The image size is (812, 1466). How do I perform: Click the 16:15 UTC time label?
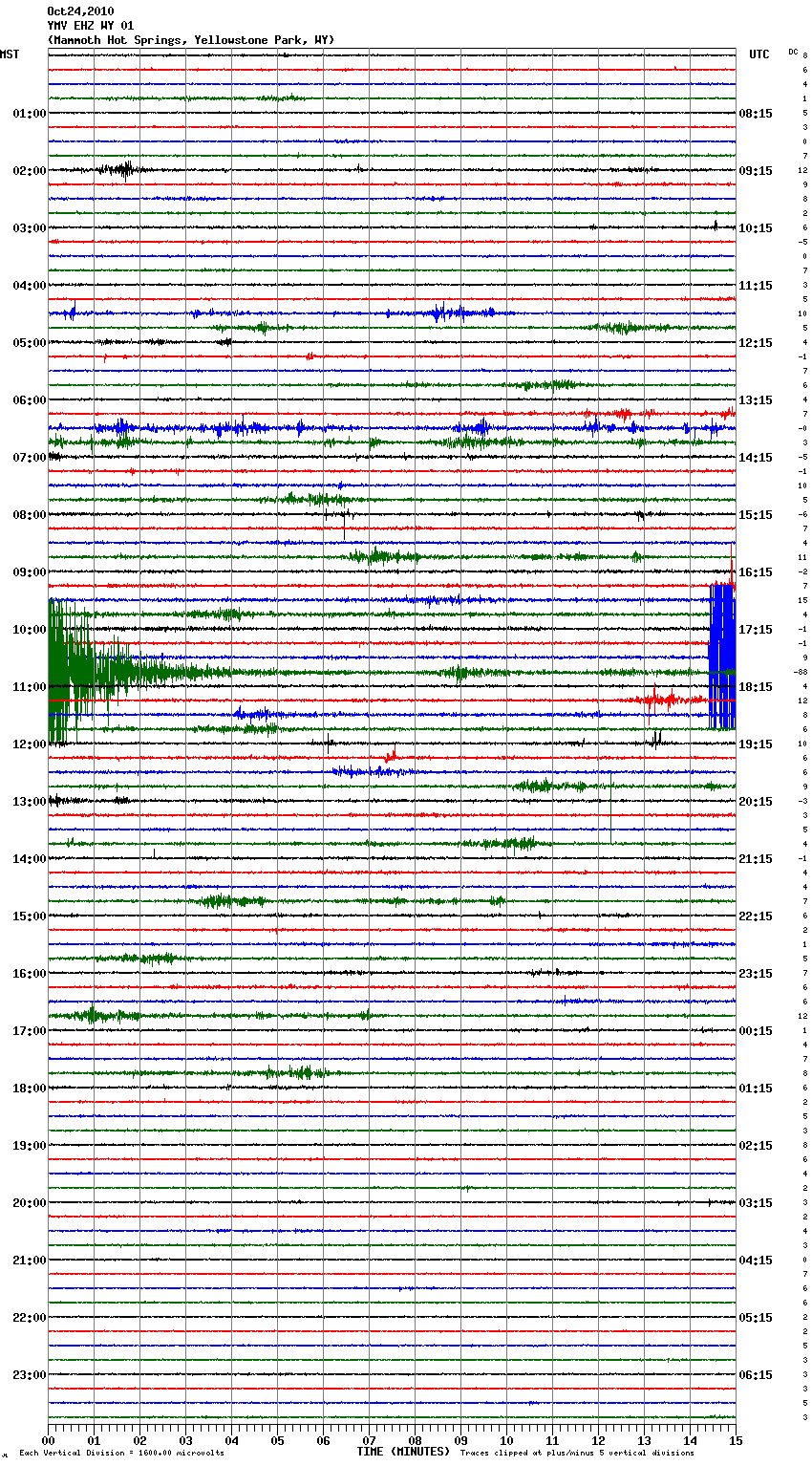(756, 572)
